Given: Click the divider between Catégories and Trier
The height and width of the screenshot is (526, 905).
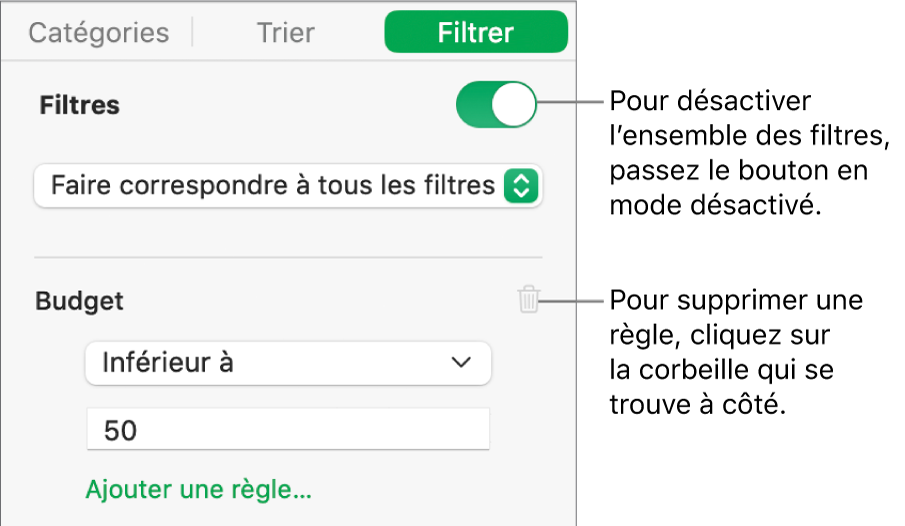Looking at the screenshot, I should [x=192, y=33].
